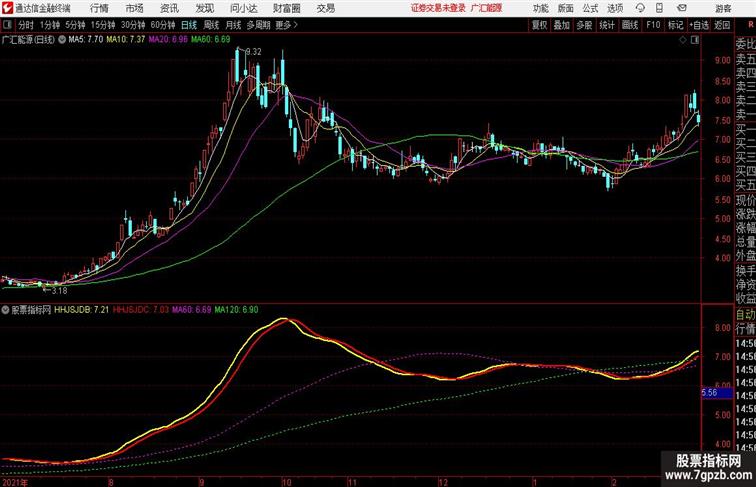Click the MA5: 7.70 indicator value
The height and width of the screenshot is (487, 756).
[x=86, y=40]
